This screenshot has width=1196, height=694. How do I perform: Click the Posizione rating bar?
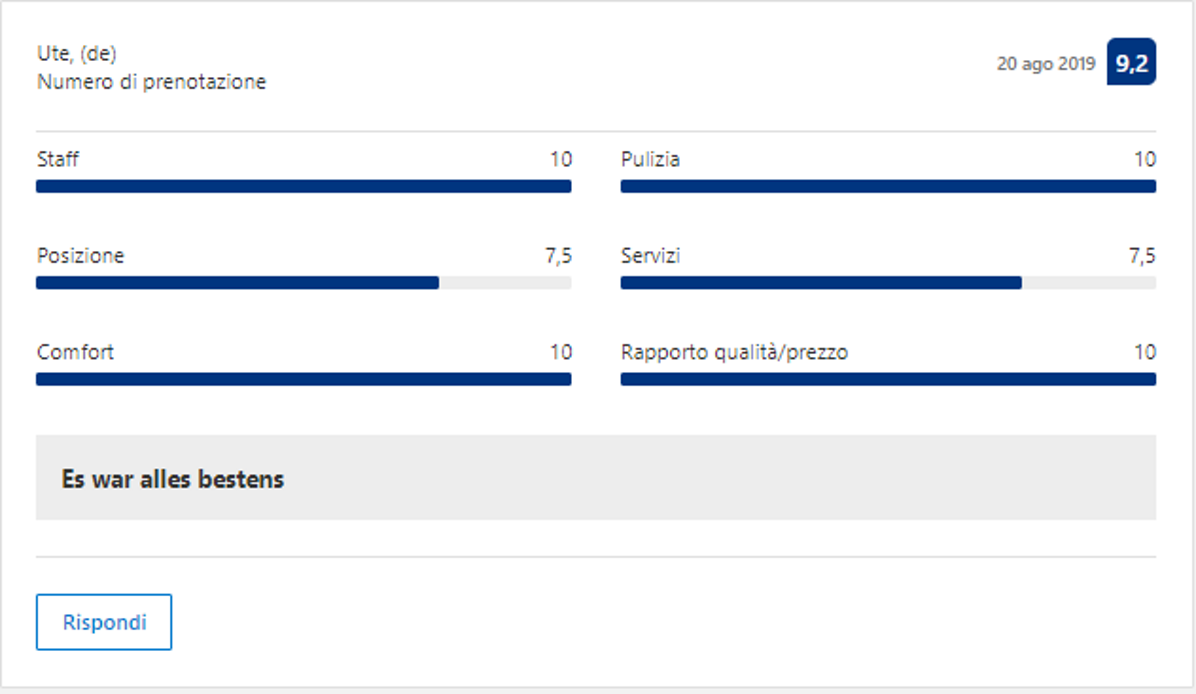[303, 283]
